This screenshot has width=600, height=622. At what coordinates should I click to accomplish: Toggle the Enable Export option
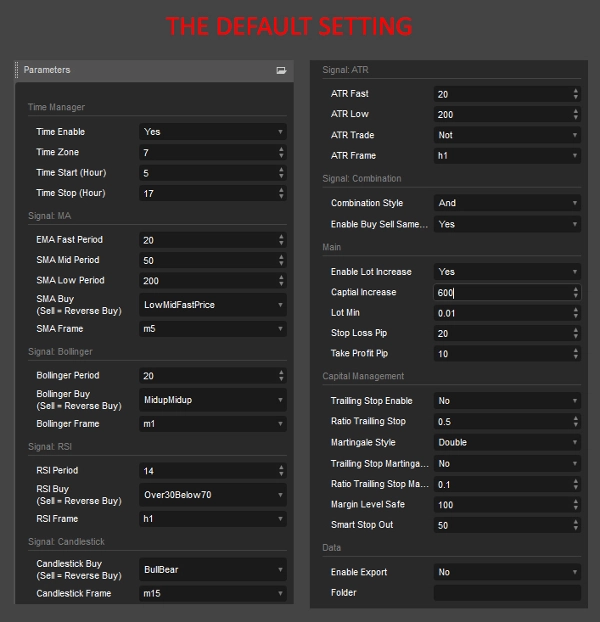(x=506, y=573)
